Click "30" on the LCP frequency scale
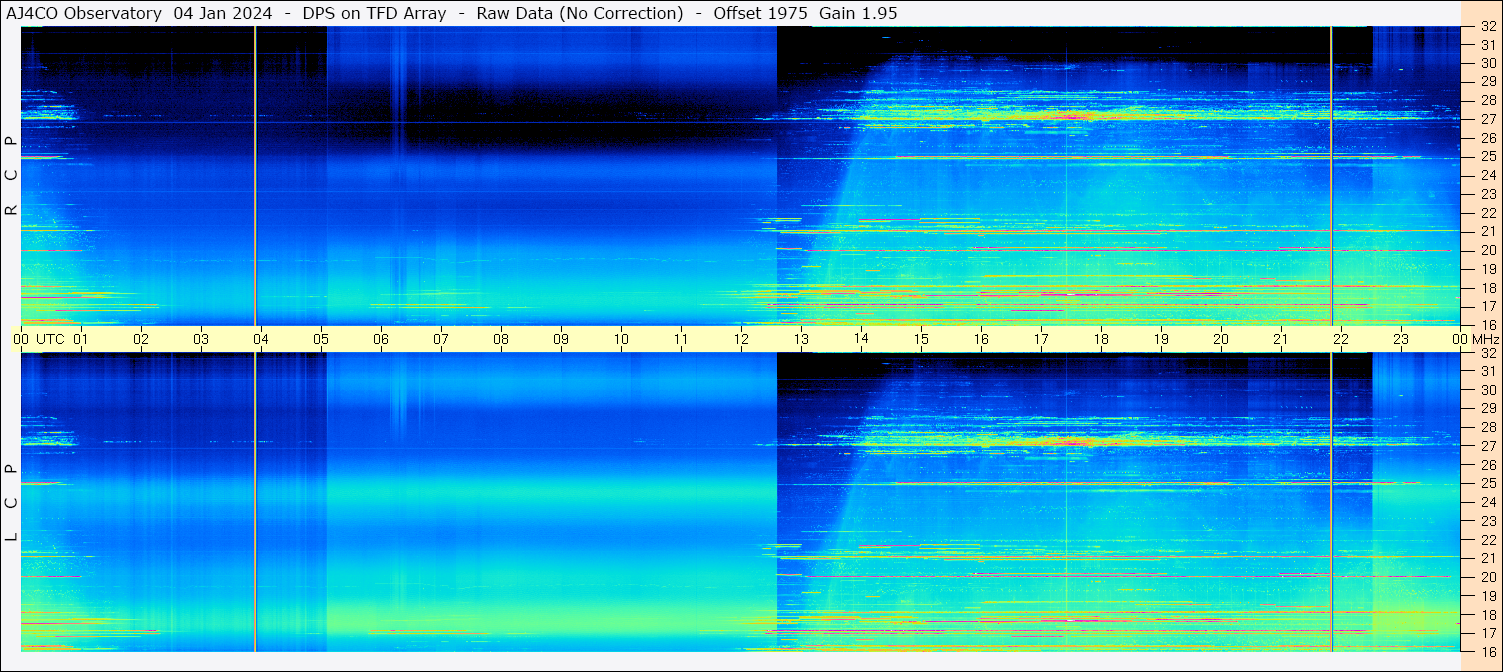The image size is (1503, 672). tap(1488, 390)
